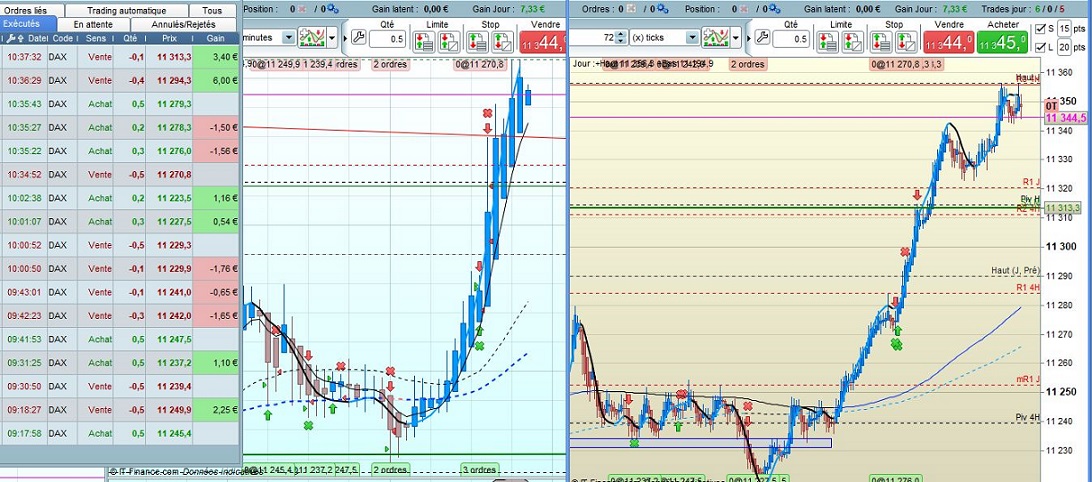1092x482 pixels.
Task: Select executed order row at 10:37:32
Action: coord(120,57)
